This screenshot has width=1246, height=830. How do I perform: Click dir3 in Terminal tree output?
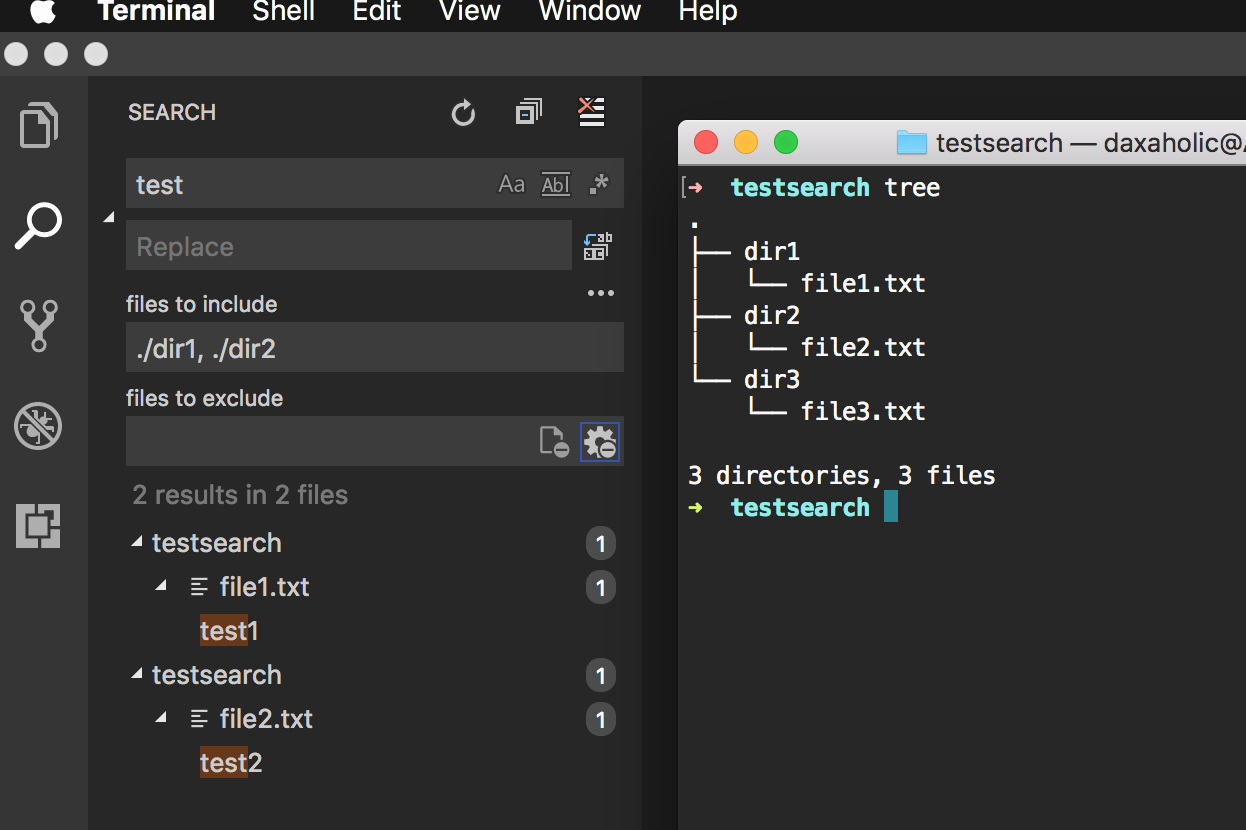coord(772,379)
